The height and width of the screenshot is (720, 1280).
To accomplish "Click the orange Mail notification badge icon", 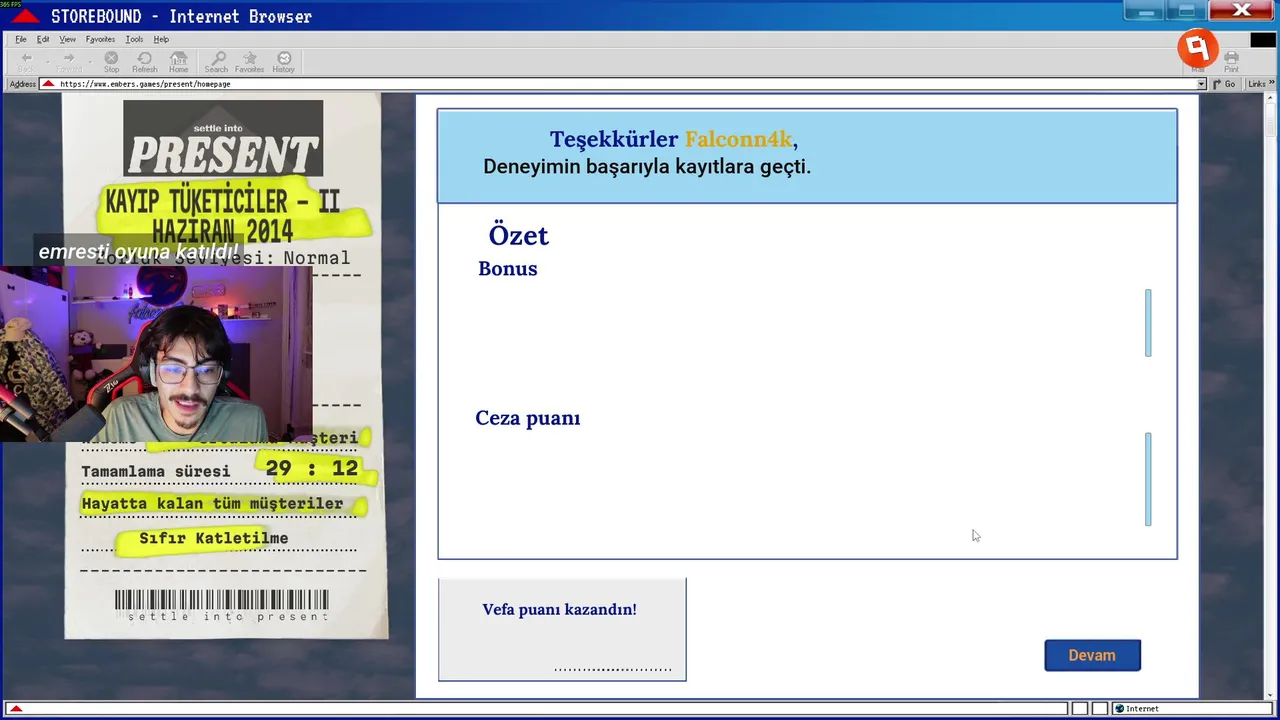I will (1197, 49).
